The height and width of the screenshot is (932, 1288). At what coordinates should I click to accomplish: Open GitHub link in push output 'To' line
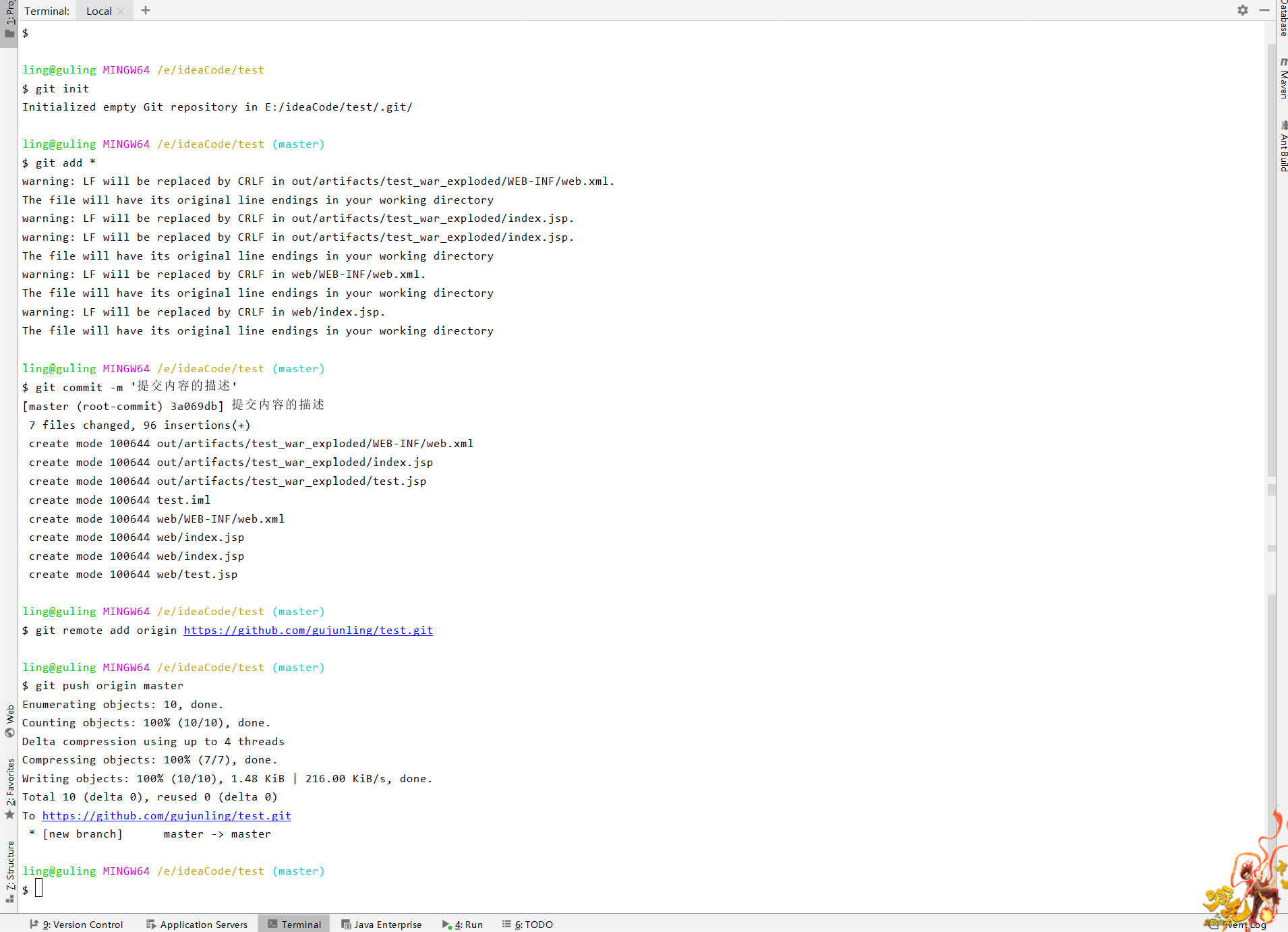click(167, 815)
